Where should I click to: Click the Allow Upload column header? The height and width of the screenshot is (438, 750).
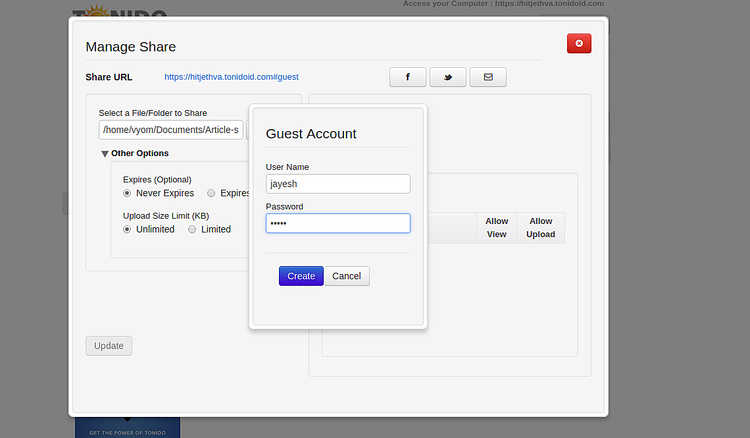pos(540,228)
